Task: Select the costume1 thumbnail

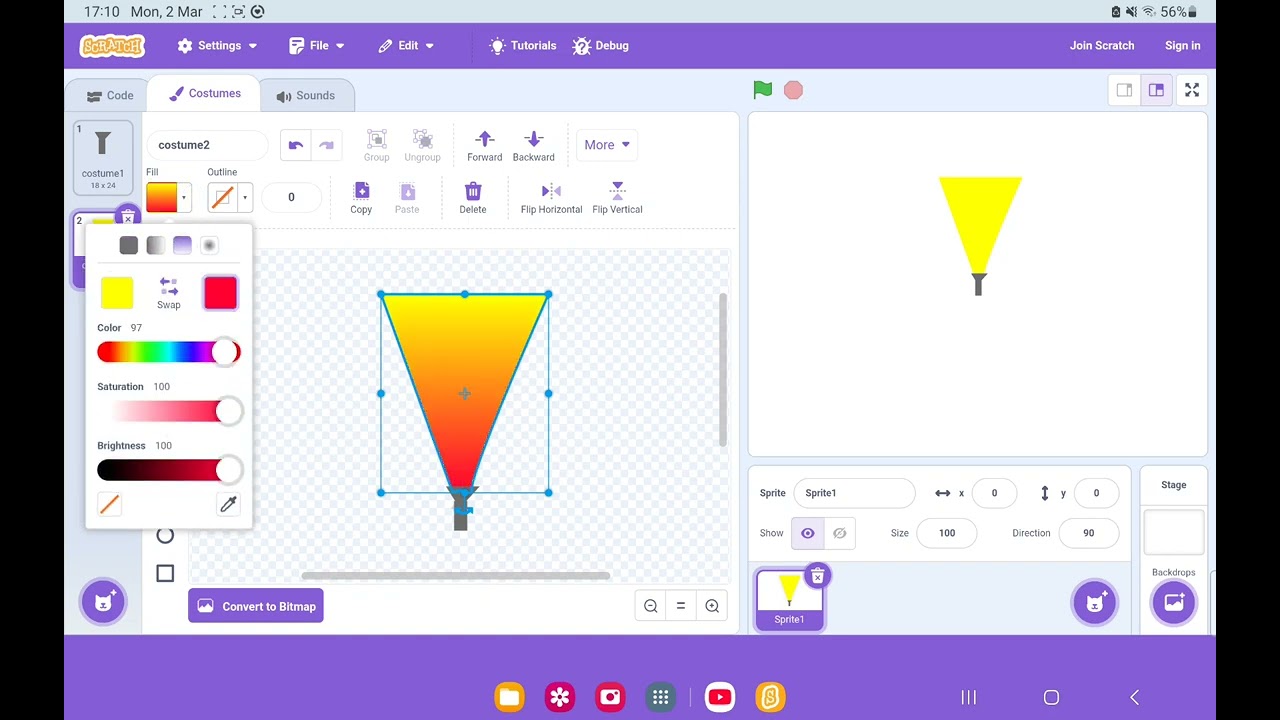Action: tap(103, 158)
